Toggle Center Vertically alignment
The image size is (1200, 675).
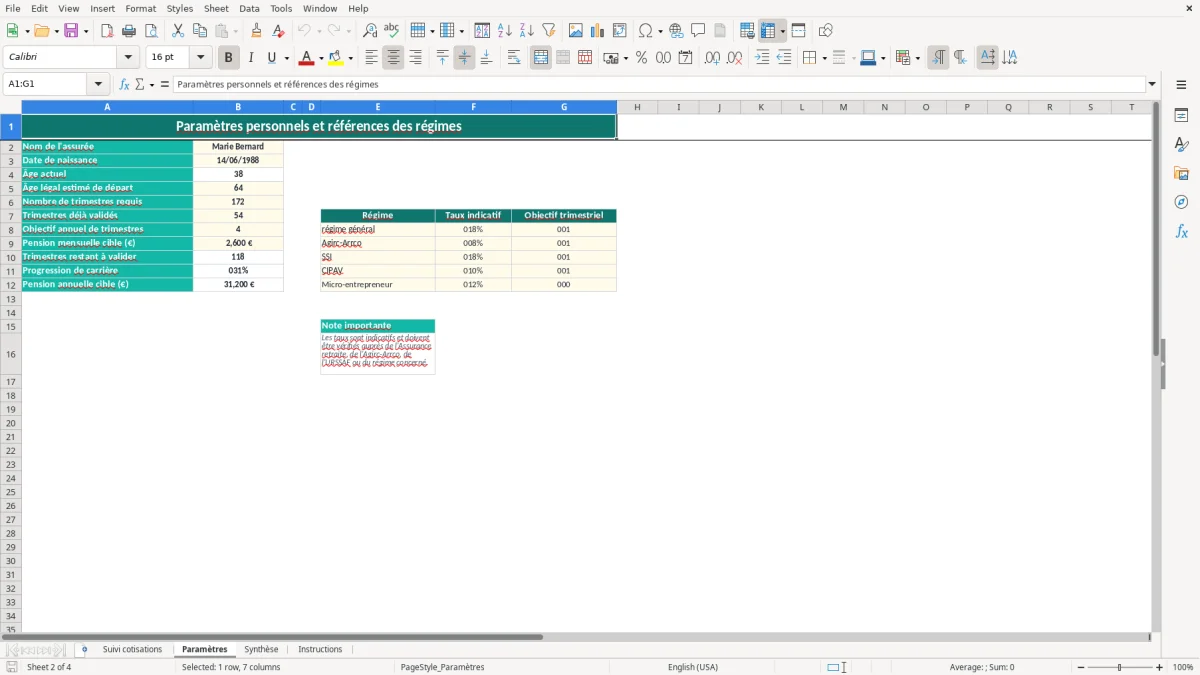tap(464, 58)
